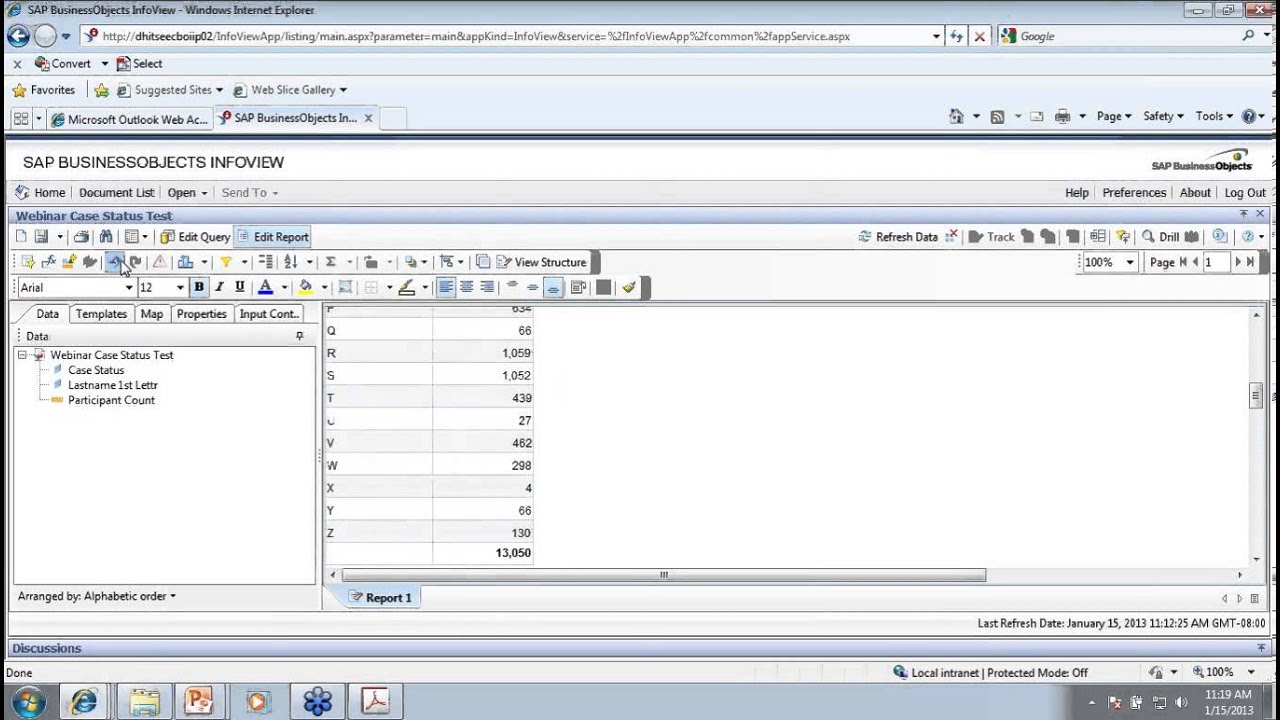Click the New document icon
The image size is (1280, 720).
click(x=21, y=237)
